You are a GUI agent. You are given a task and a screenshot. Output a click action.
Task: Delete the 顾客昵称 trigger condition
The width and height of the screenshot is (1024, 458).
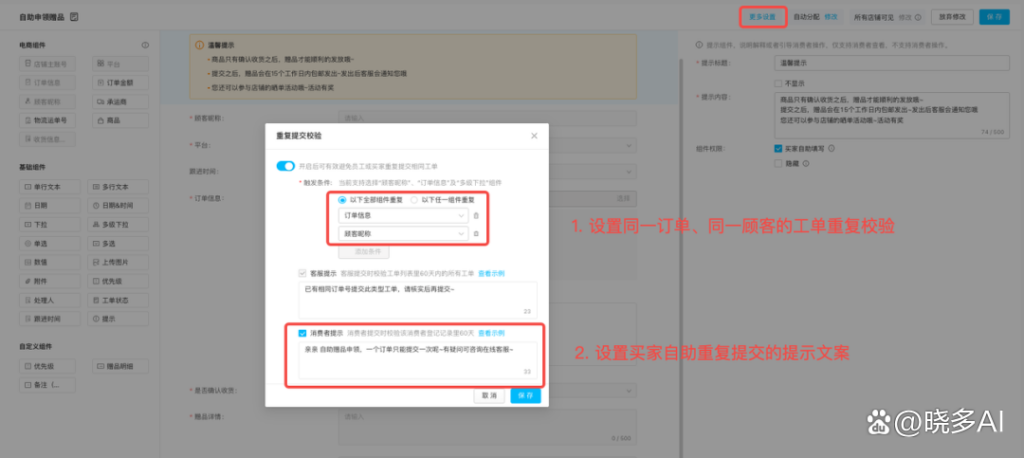click(475, 234)
